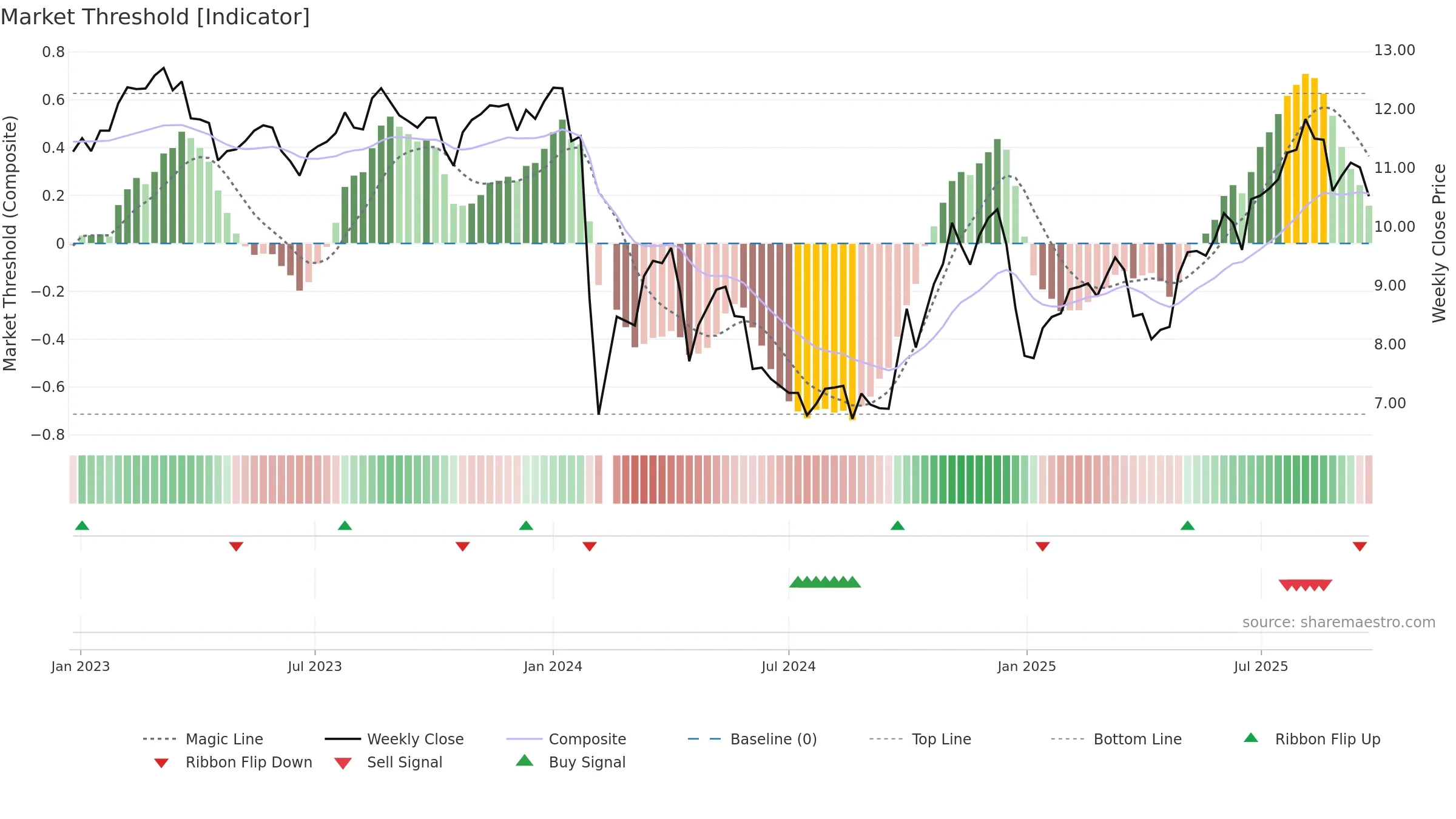Click the 13.00 right axis tick label

coord(1394,50)
